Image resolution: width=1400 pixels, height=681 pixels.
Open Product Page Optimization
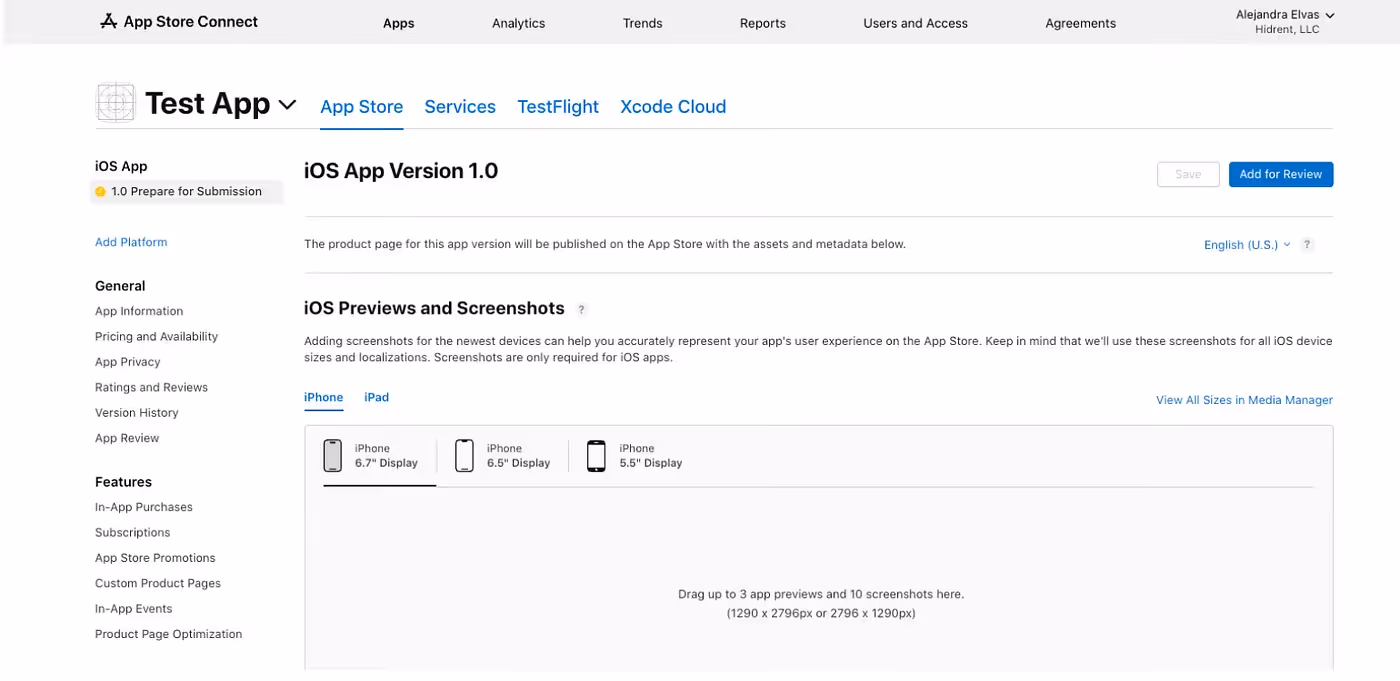point(169,634)
